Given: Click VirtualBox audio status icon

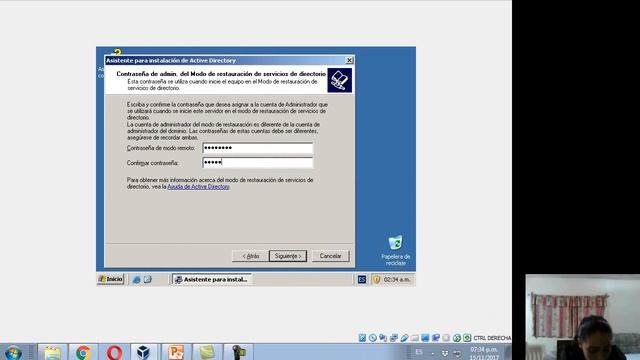Looking at the screenshot, I should [383, 338].
